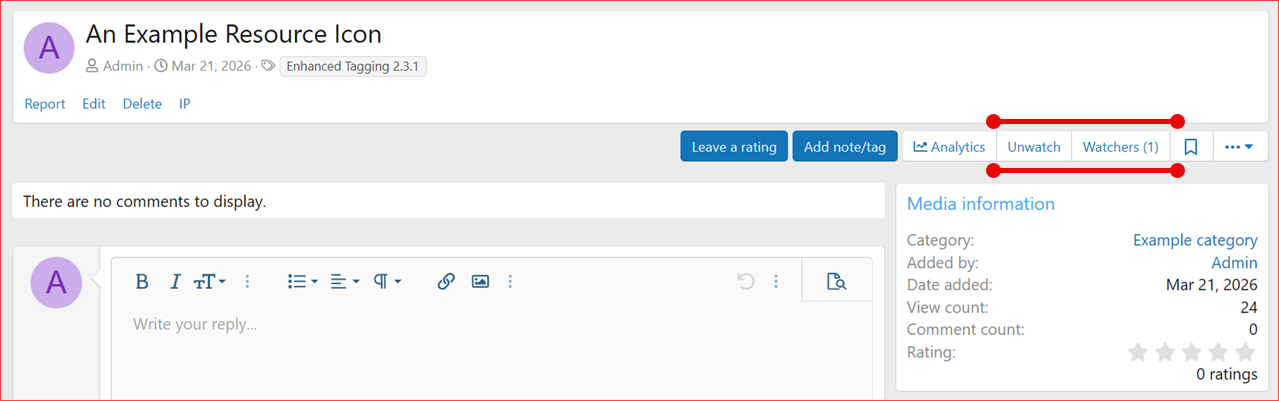
Task: Toggle bold formatting in the editor
Action: (x=142, y=282)
